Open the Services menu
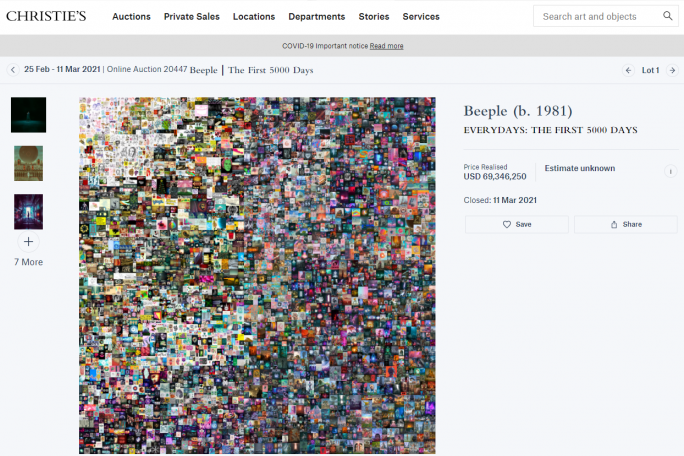The width and height of the screenshot is (684, 456). pyautogui.click(x=421, y=17)
